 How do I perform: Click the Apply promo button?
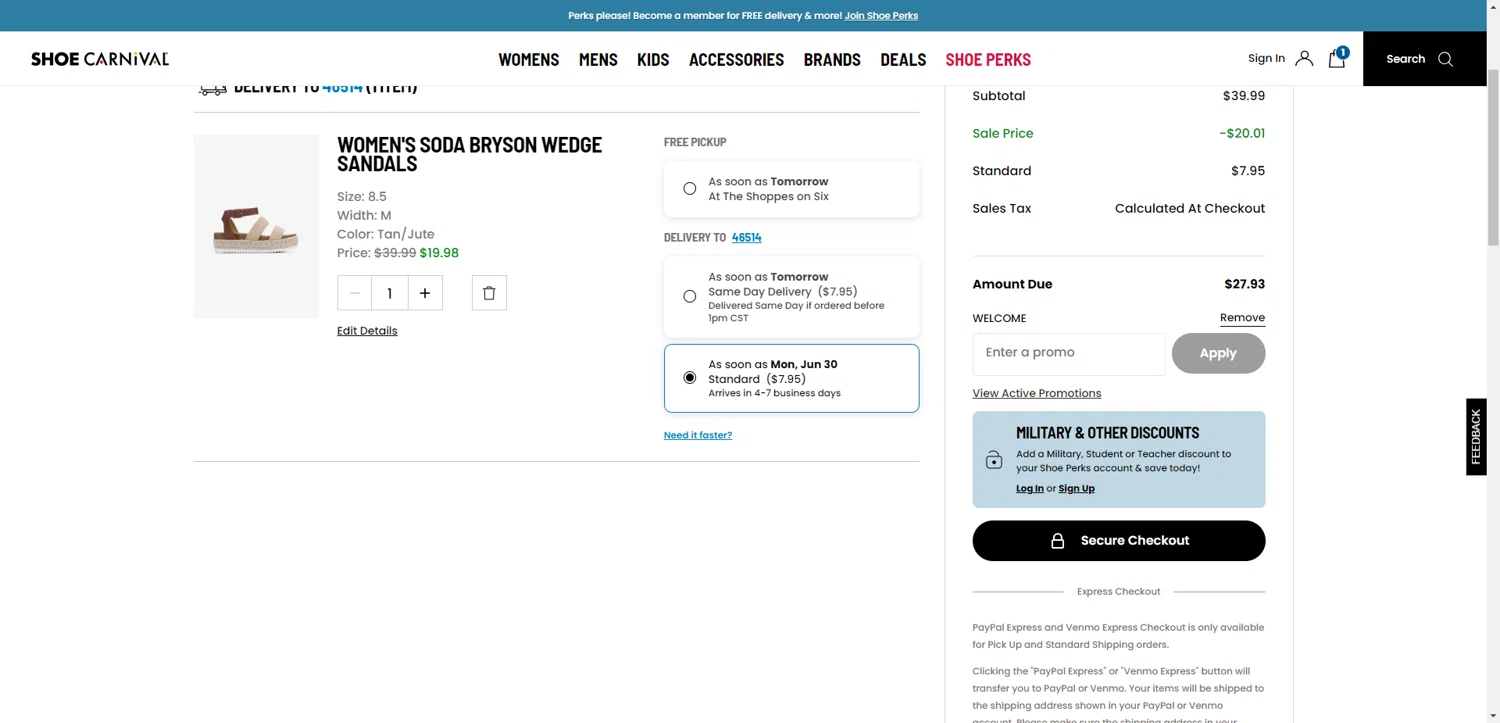(x=1218, y=354)
